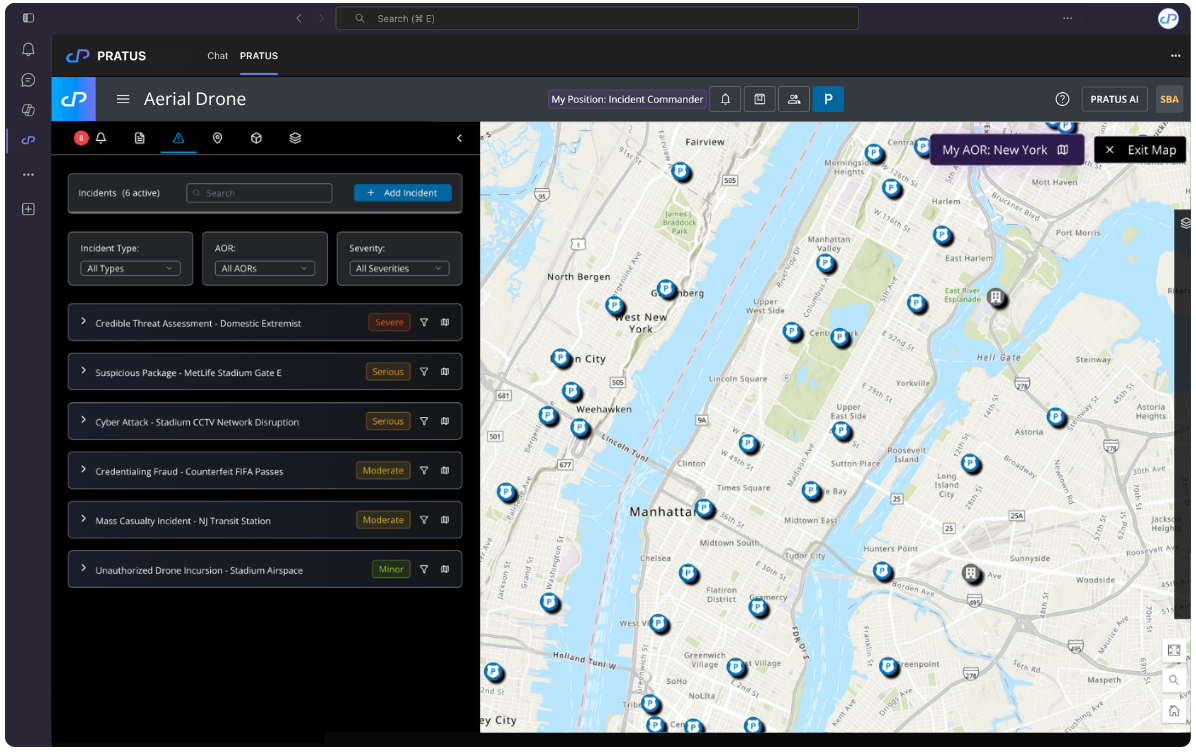Click the SBA user badge
1196x752 pixels.
[x=1169, y=99]
